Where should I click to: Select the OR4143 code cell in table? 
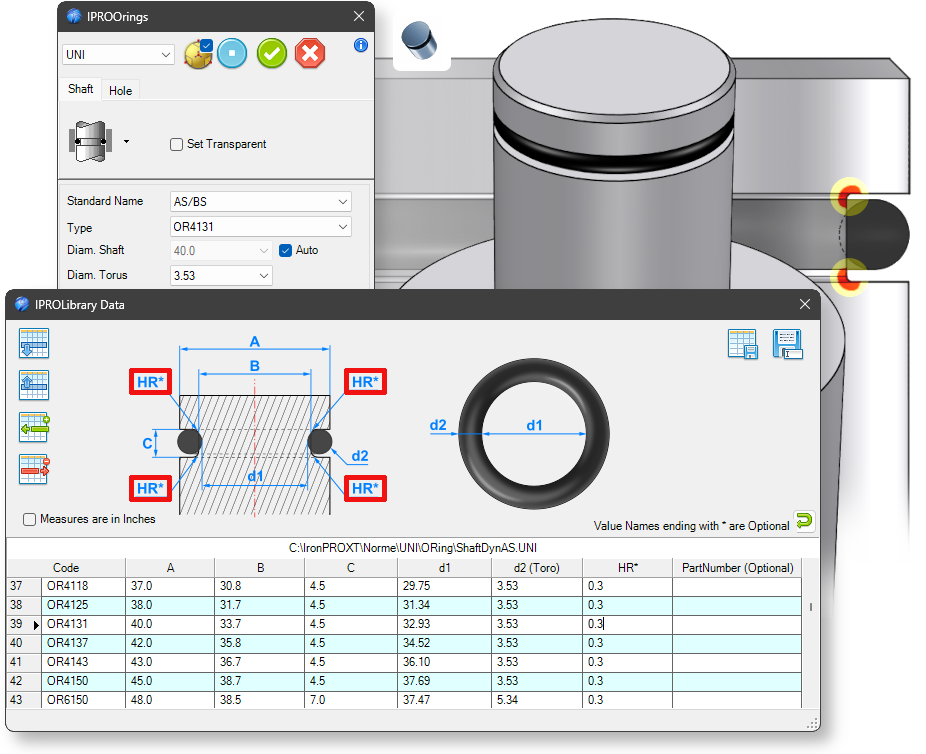click(84, 662)
